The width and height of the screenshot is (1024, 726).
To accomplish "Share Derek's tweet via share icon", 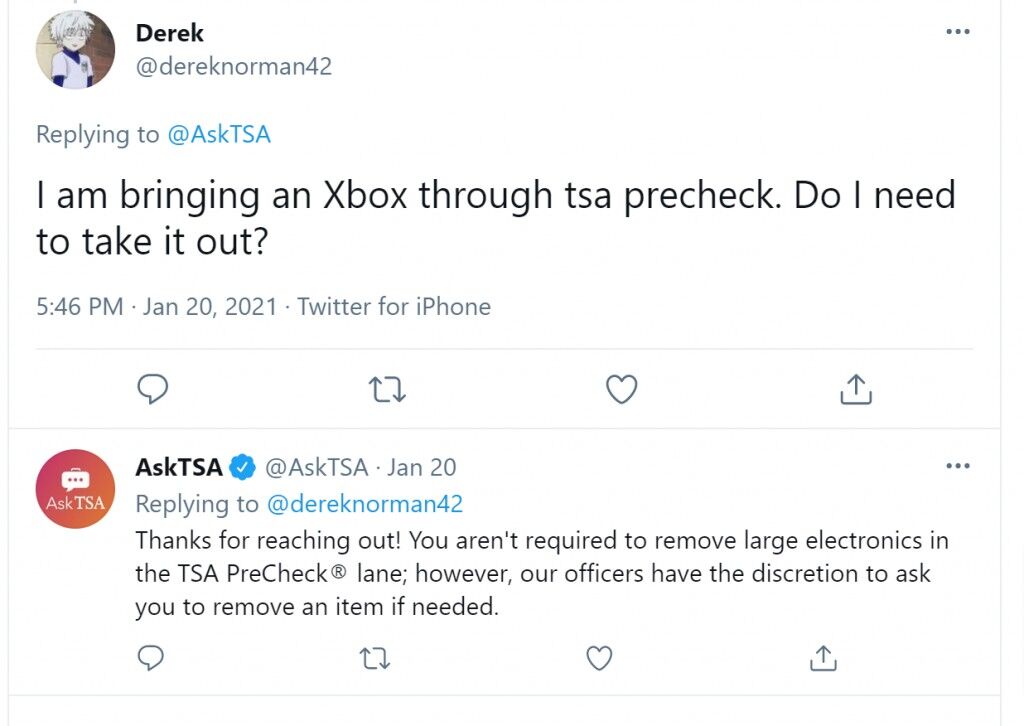I will coord(856,389).
